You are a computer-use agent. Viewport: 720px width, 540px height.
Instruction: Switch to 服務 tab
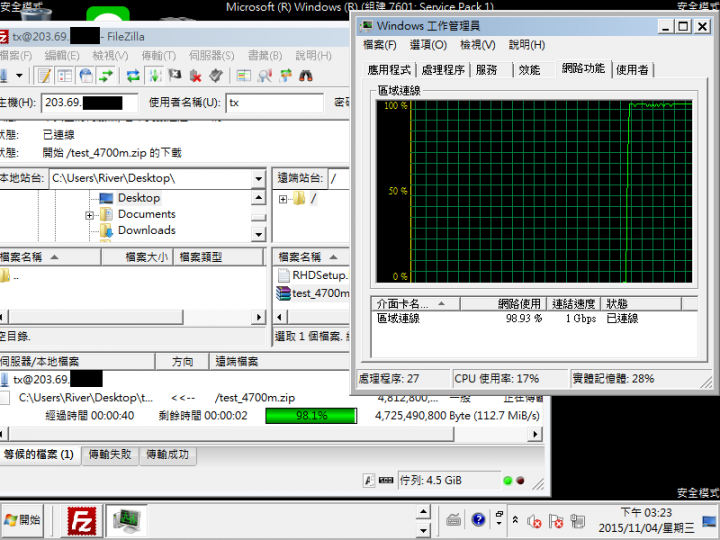(x=487, y=70)
